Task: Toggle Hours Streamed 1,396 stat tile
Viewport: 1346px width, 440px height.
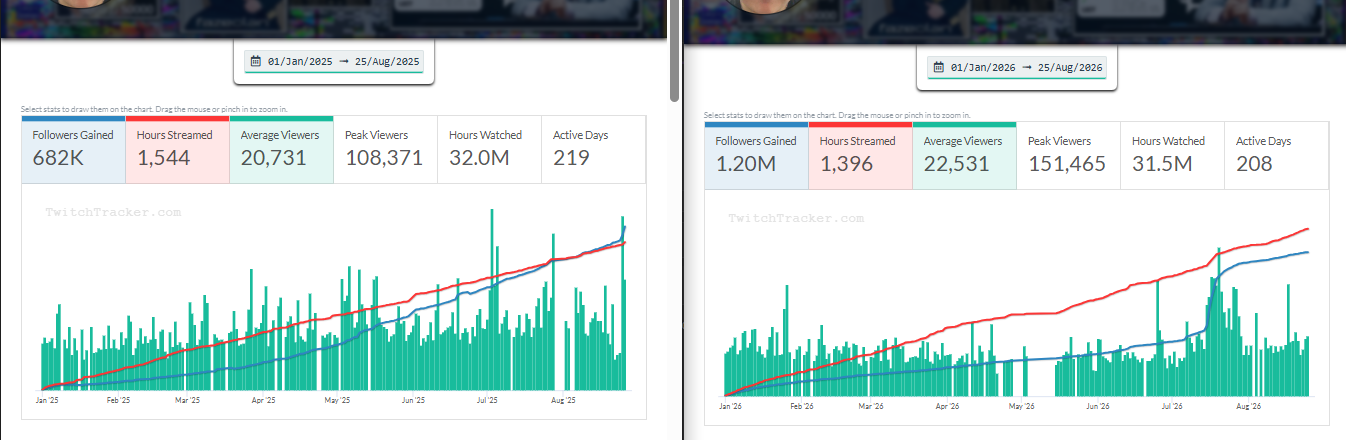Action: [x=861, y=156]
